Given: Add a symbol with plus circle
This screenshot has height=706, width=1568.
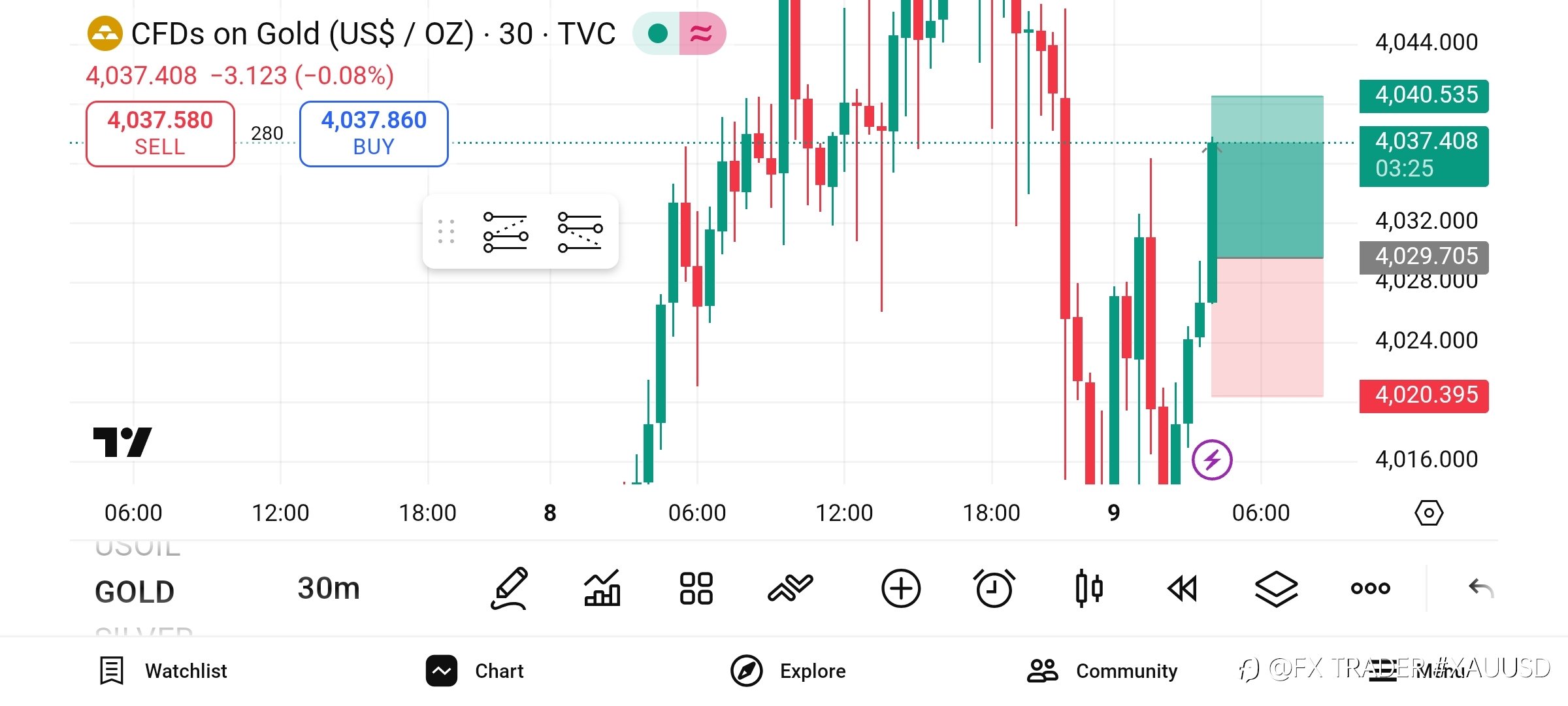Looking at the screenshot, I should [x=901, y=588].
